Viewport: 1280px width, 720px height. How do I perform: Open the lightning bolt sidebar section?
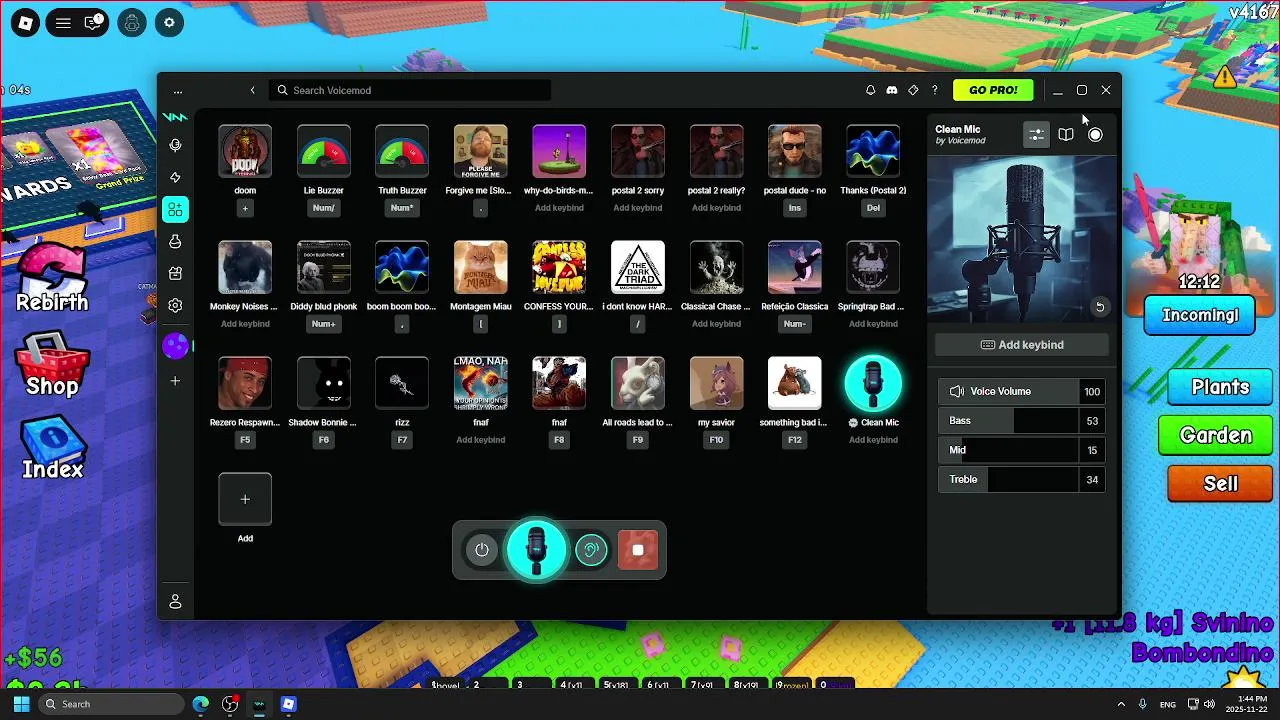click(x=175, y=177)
